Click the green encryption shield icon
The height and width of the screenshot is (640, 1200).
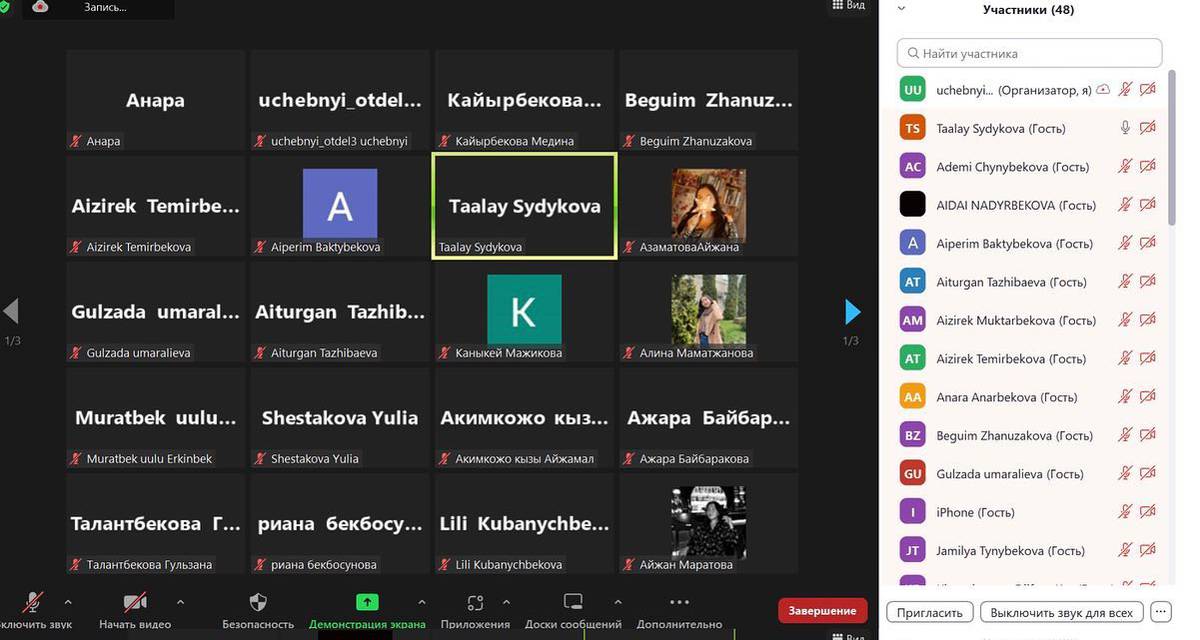pyautogui.click(x=6, y=6)
